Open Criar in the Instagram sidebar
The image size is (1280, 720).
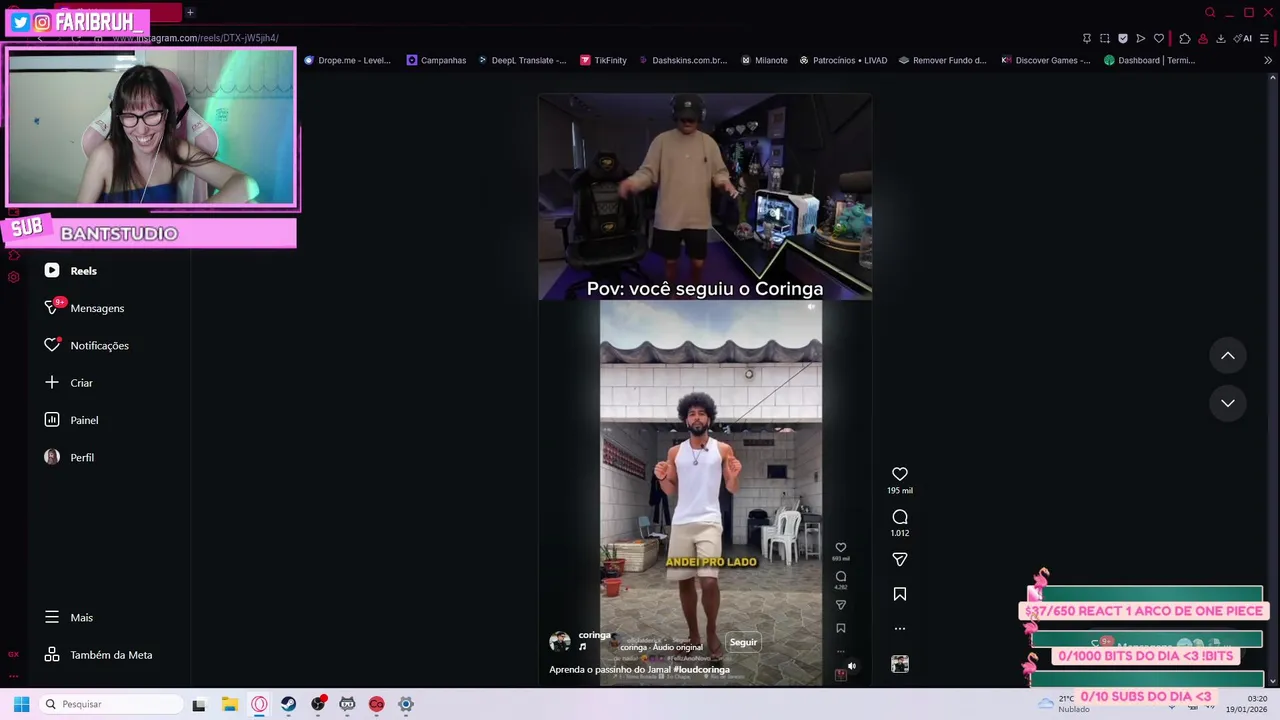click(69, 383)
